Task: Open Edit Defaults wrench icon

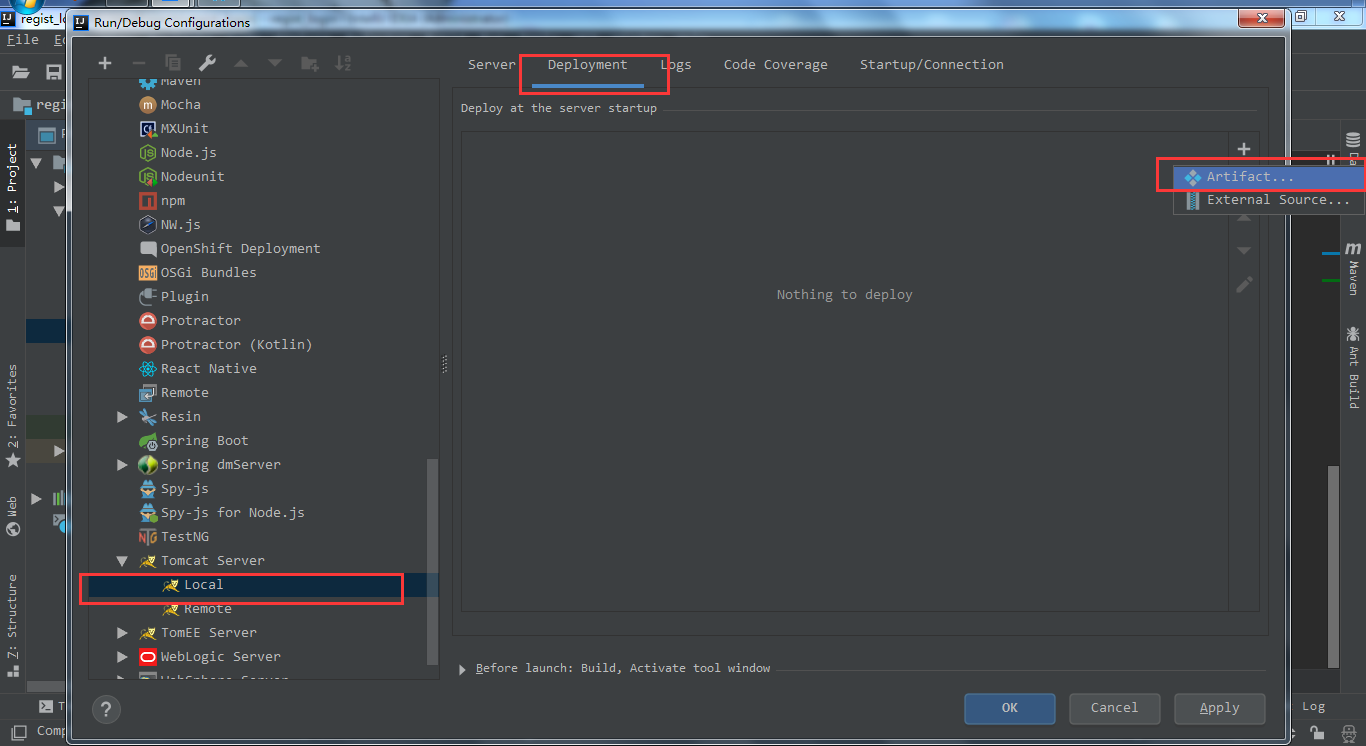Action: (x=206, y=63)
